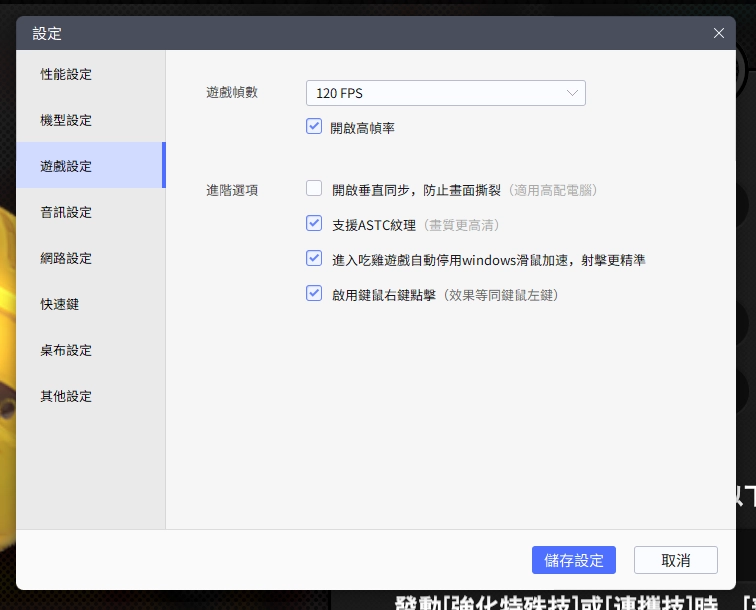Click the (畫質更高清) hint text
756x610 pixels.
(x=461, y=225)
